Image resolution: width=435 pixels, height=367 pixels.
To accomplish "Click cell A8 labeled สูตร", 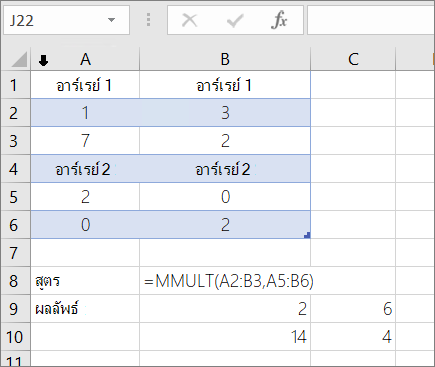I will (85, 281).
